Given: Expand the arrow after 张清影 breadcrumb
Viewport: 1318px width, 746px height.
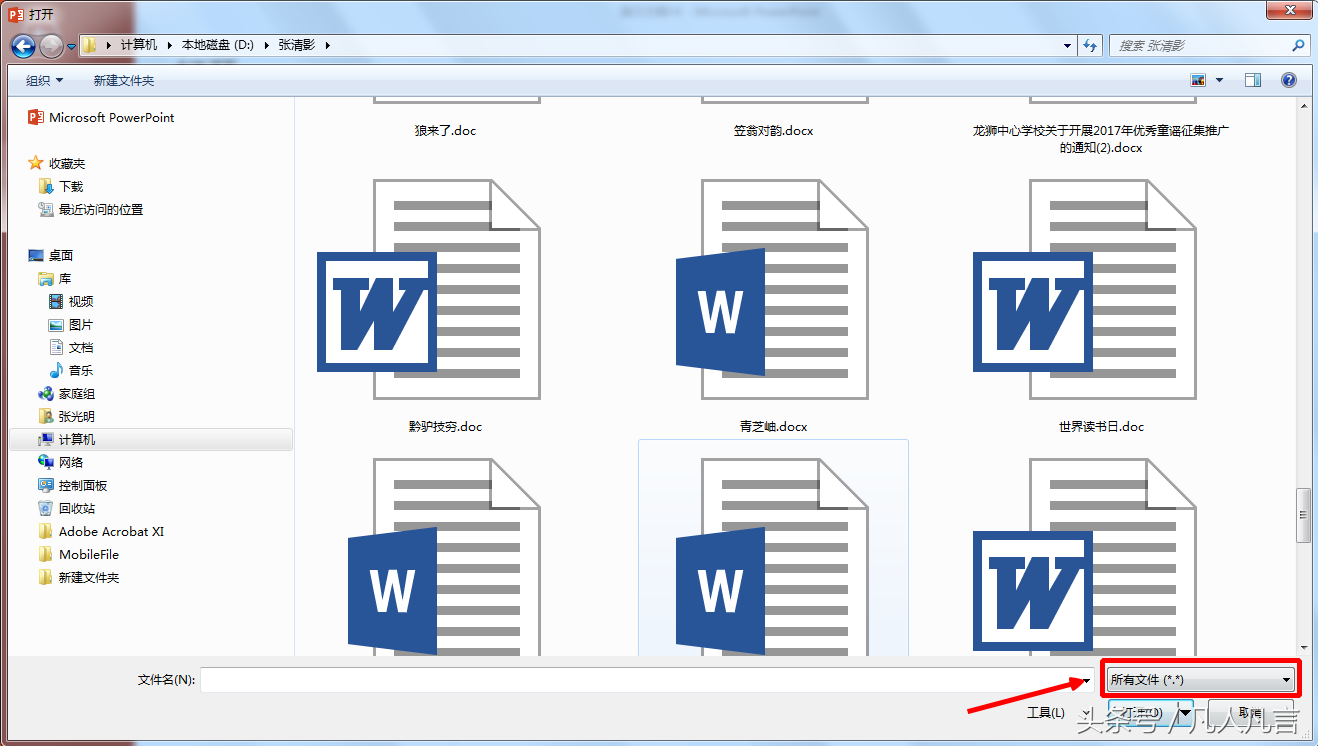Looking at the screenshot, I should pyautogui.click(x=326, y=45).
